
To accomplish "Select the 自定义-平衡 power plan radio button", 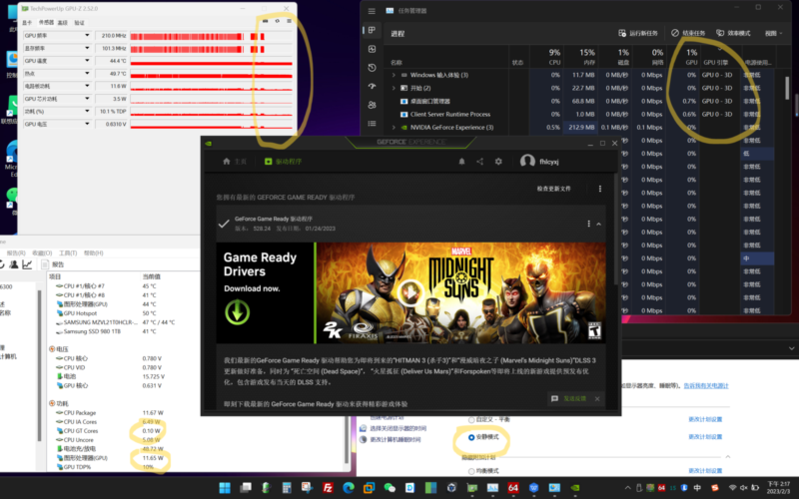I will tap(471, 419).
